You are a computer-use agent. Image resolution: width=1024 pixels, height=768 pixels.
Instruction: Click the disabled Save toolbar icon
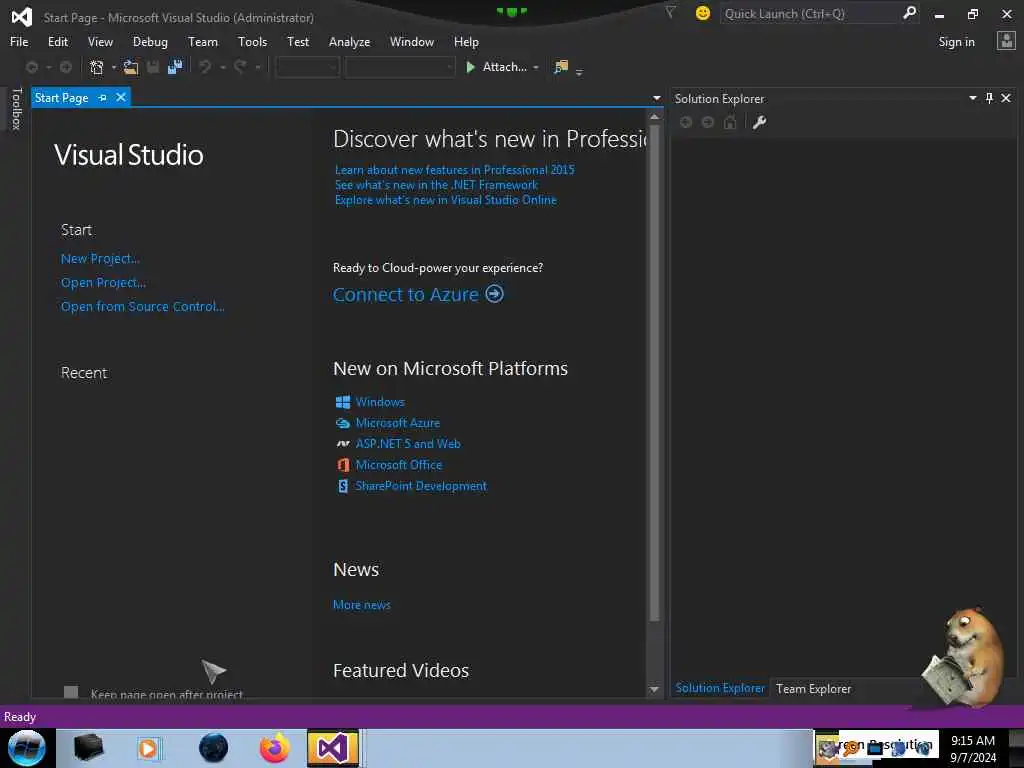click(153, 67)
